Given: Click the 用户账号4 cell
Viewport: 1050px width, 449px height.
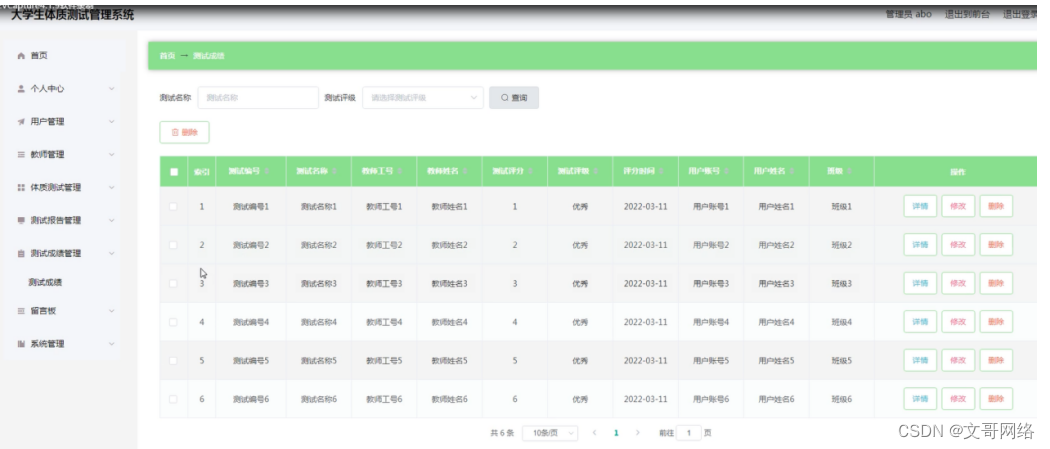Looking at the screenshot, I should coord(711,322).
